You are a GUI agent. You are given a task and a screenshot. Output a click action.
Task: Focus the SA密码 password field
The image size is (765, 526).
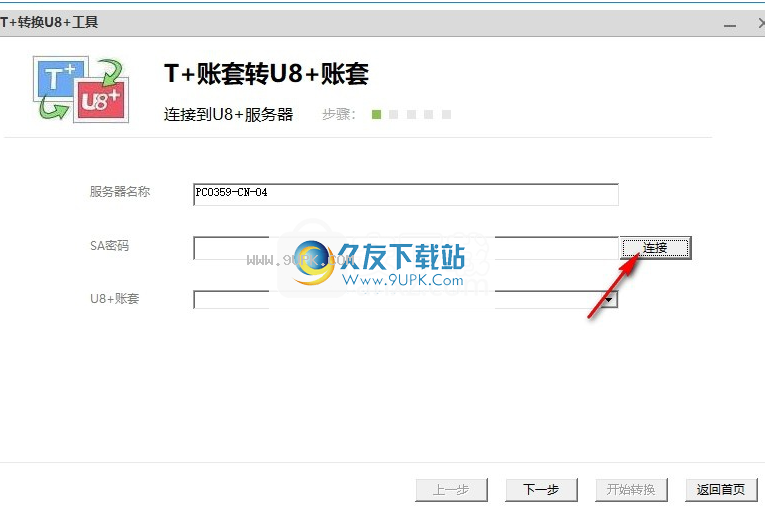pos(406,248)
